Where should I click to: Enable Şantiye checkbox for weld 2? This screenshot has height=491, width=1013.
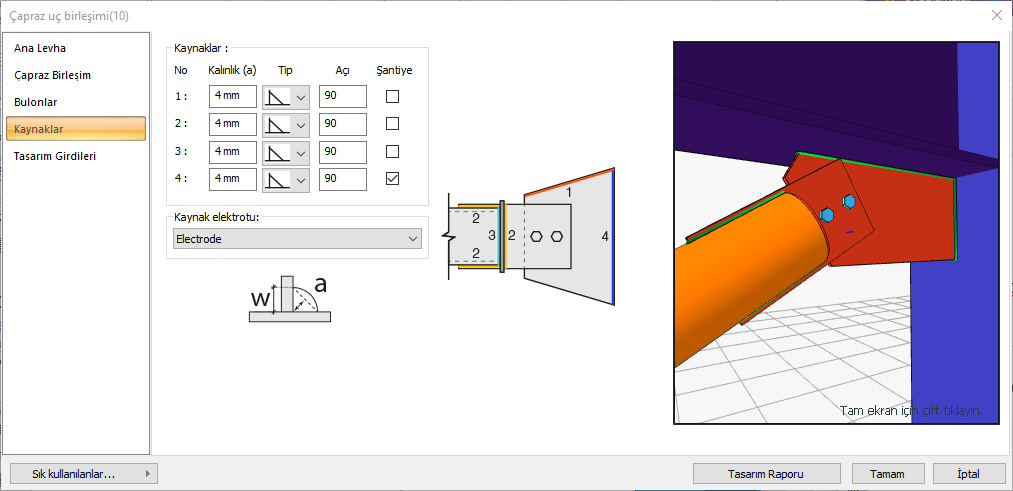click(x=392, y=123)
